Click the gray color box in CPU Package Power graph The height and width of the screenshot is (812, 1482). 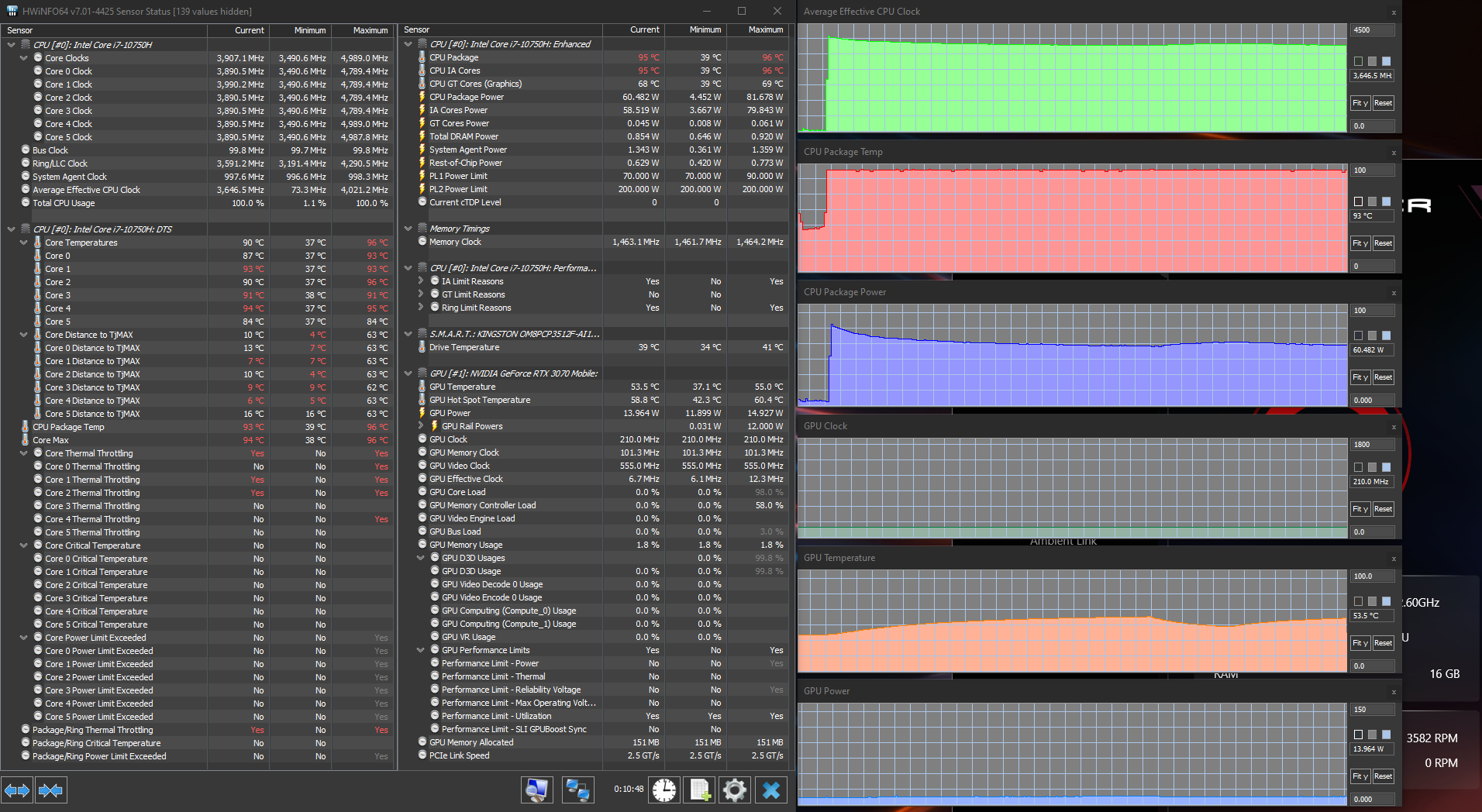coord(1372,335)
